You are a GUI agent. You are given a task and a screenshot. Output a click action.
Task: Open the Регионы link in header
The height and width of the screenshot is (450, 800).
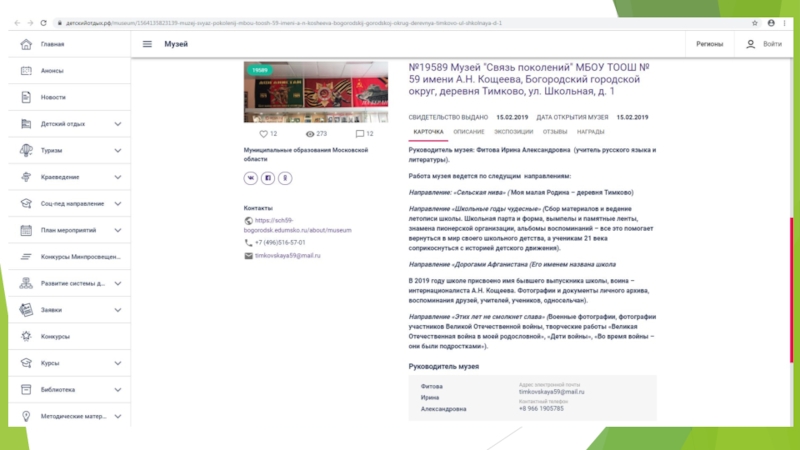pyautogui.click(x=709, y=44)
